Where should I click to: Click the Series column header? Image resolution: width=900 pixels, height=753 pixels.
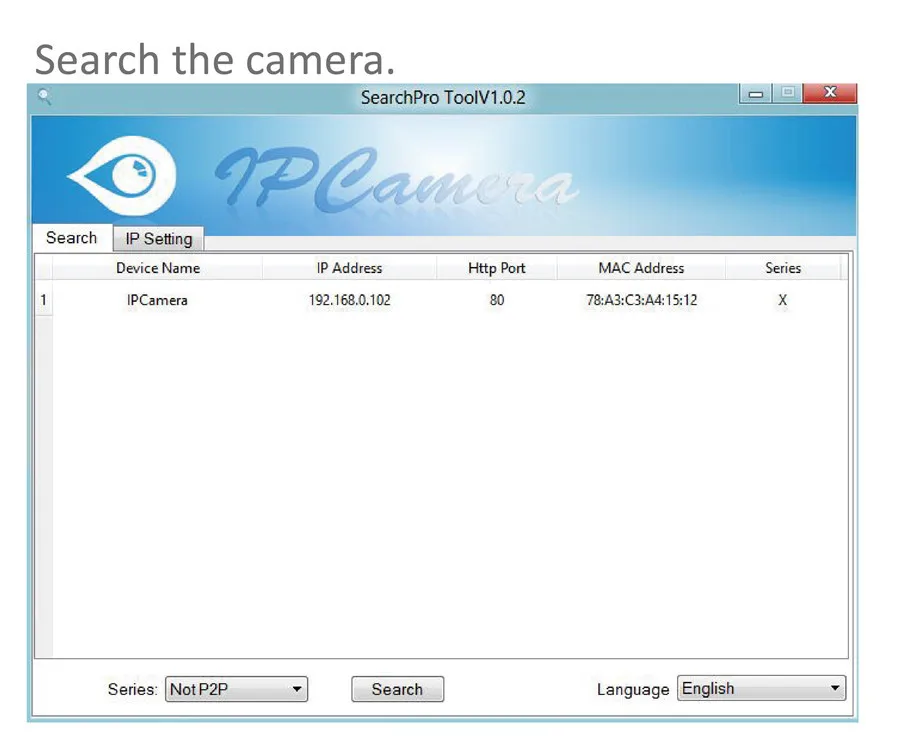[783, 268]
